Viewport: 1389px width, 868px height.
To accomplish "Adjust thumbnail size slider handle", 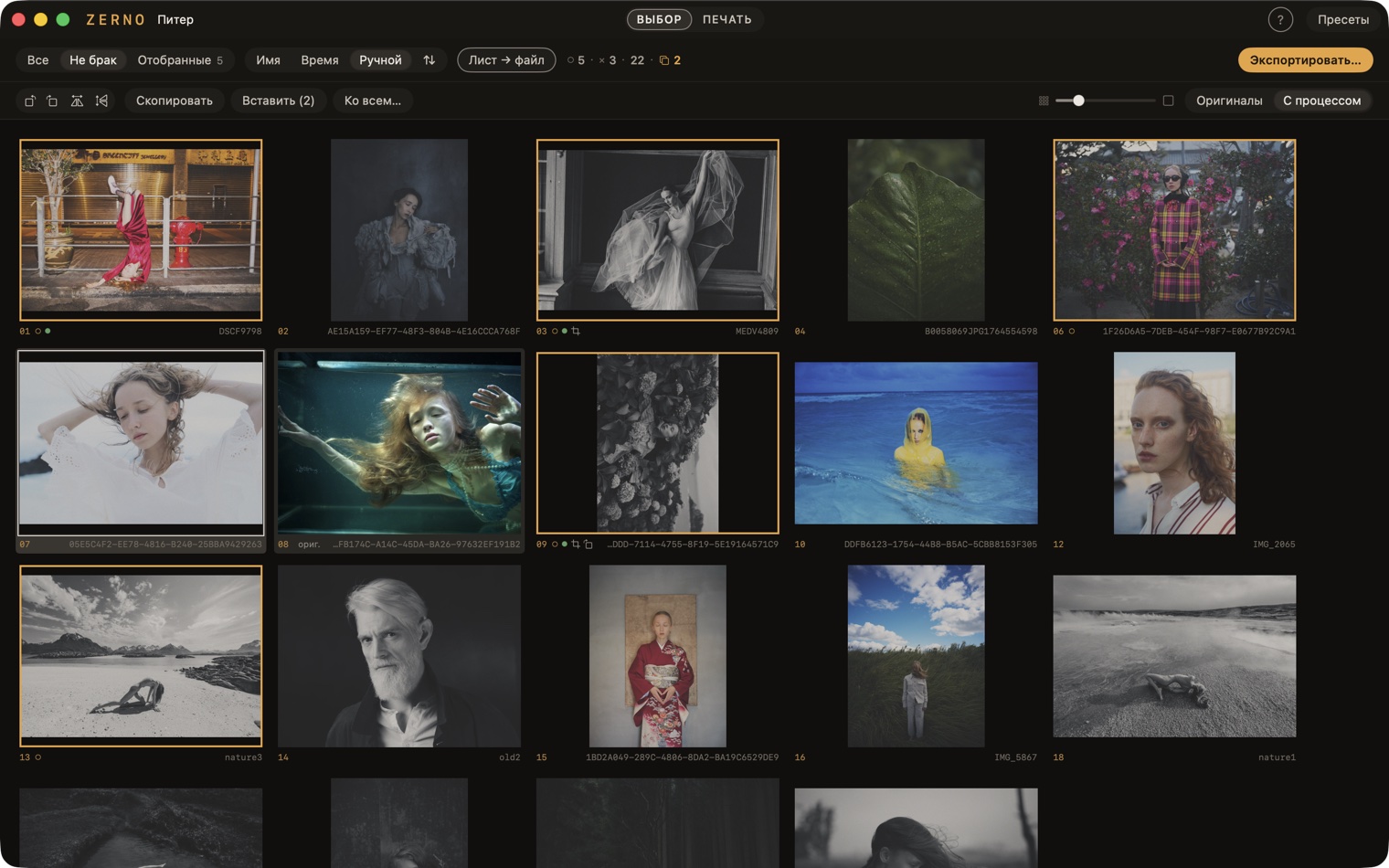I will click(x=1078, y=101).
